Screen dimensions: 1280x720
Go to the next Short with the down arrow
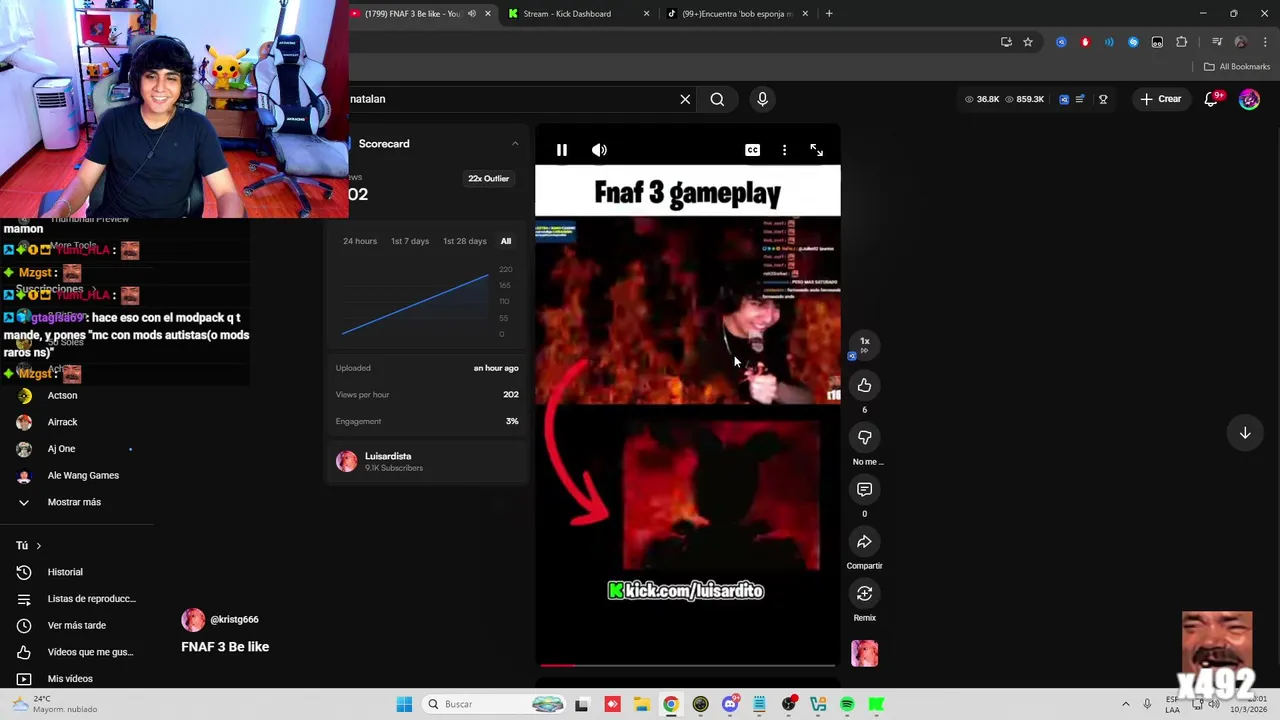pyautogui.click(x=1245, y=433)
